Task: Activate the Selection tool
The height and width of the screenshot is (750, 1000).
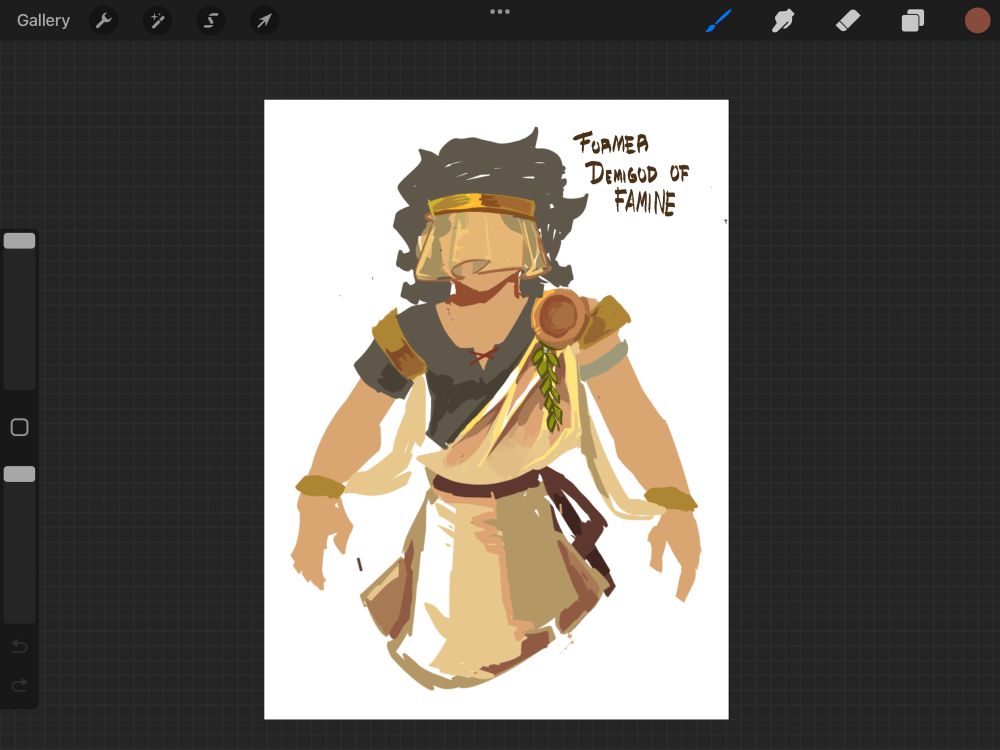Action: (210, 21)
